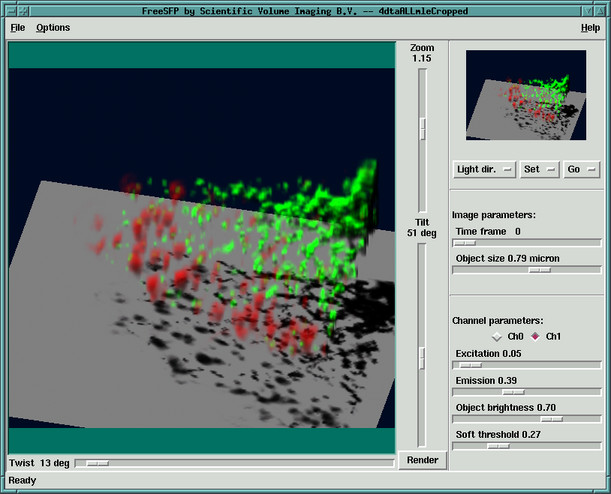This screenshot has height=494, width=611.
Task: Click the Object brightness slider handle
Action: point(552,419)
